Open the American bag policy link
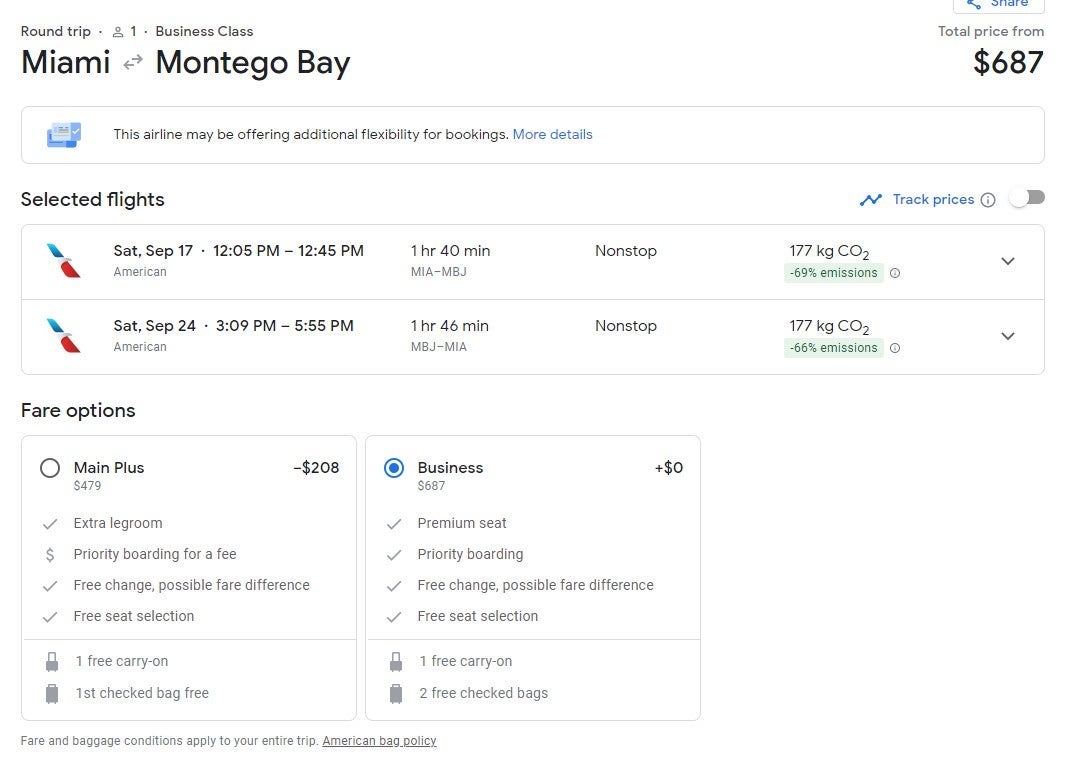Screen dimensions: 1092x772 379,741
